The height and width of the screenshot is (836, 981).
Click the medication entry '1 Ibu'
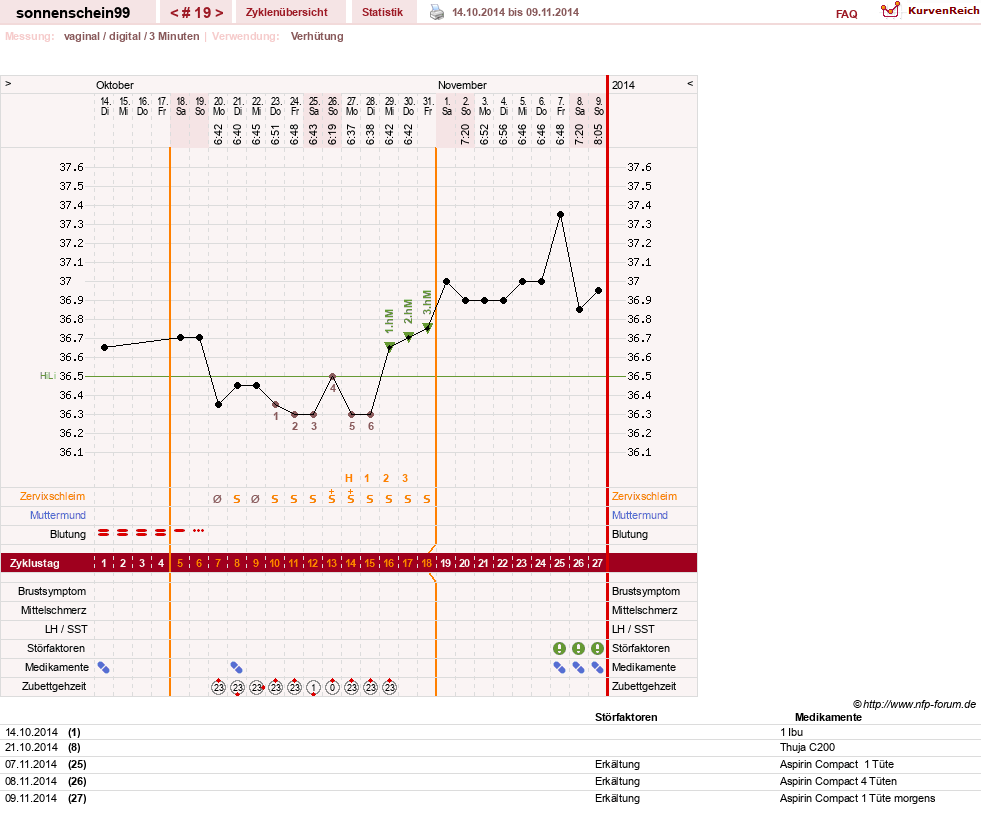pyautogui.click(x=791, y=732)
